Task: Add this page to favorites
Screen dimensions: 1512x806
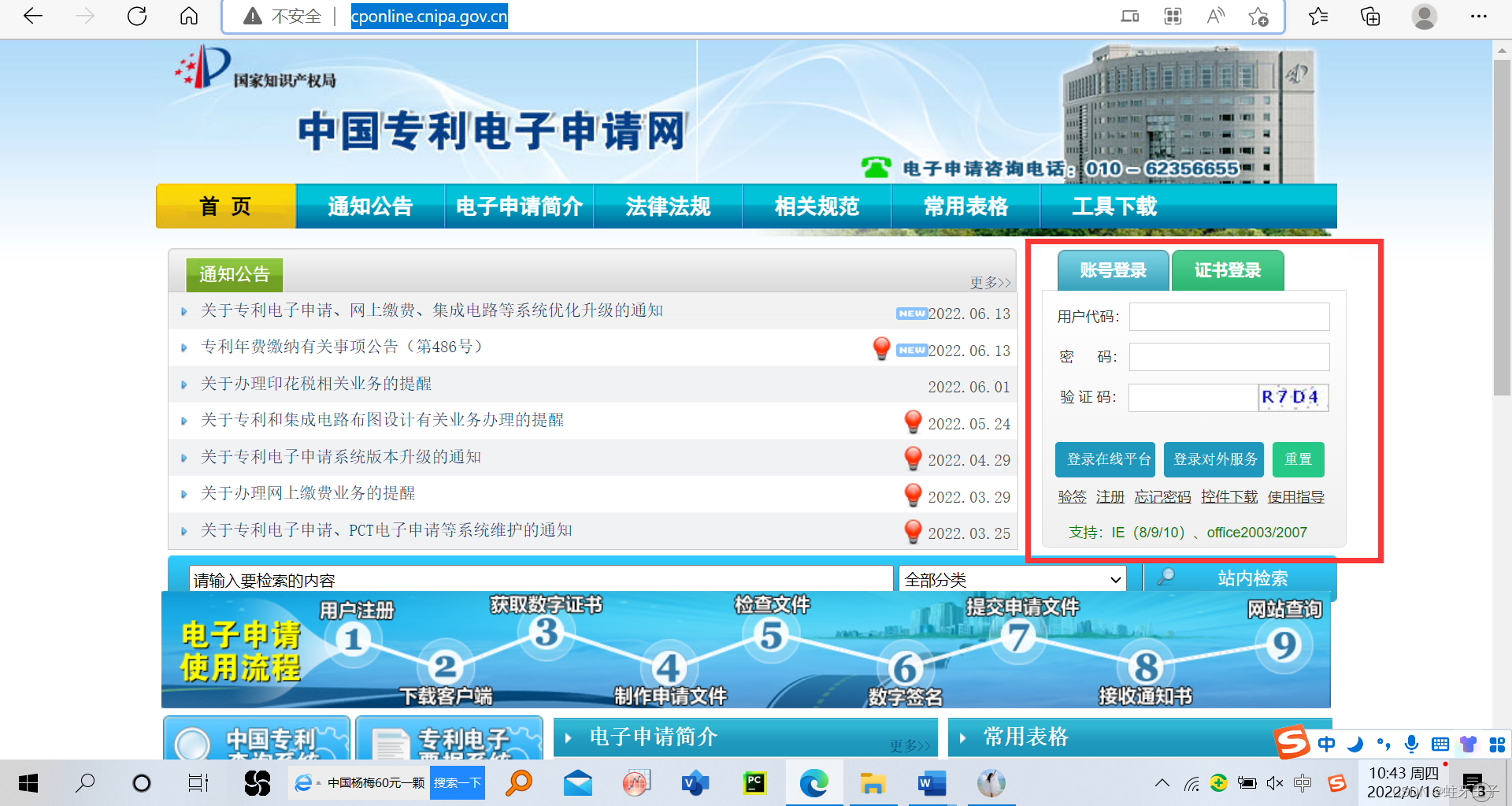Action: (x=1258, y=16)
